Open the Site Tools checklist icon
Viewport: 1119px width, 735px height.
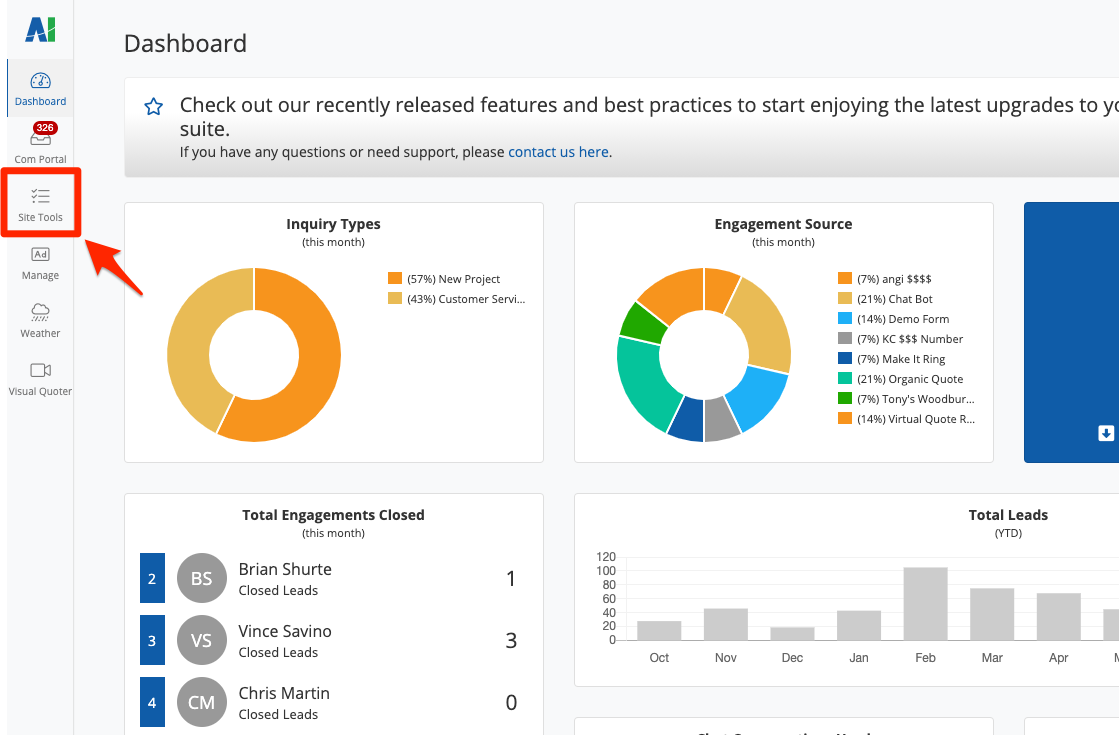pos(40,196)
